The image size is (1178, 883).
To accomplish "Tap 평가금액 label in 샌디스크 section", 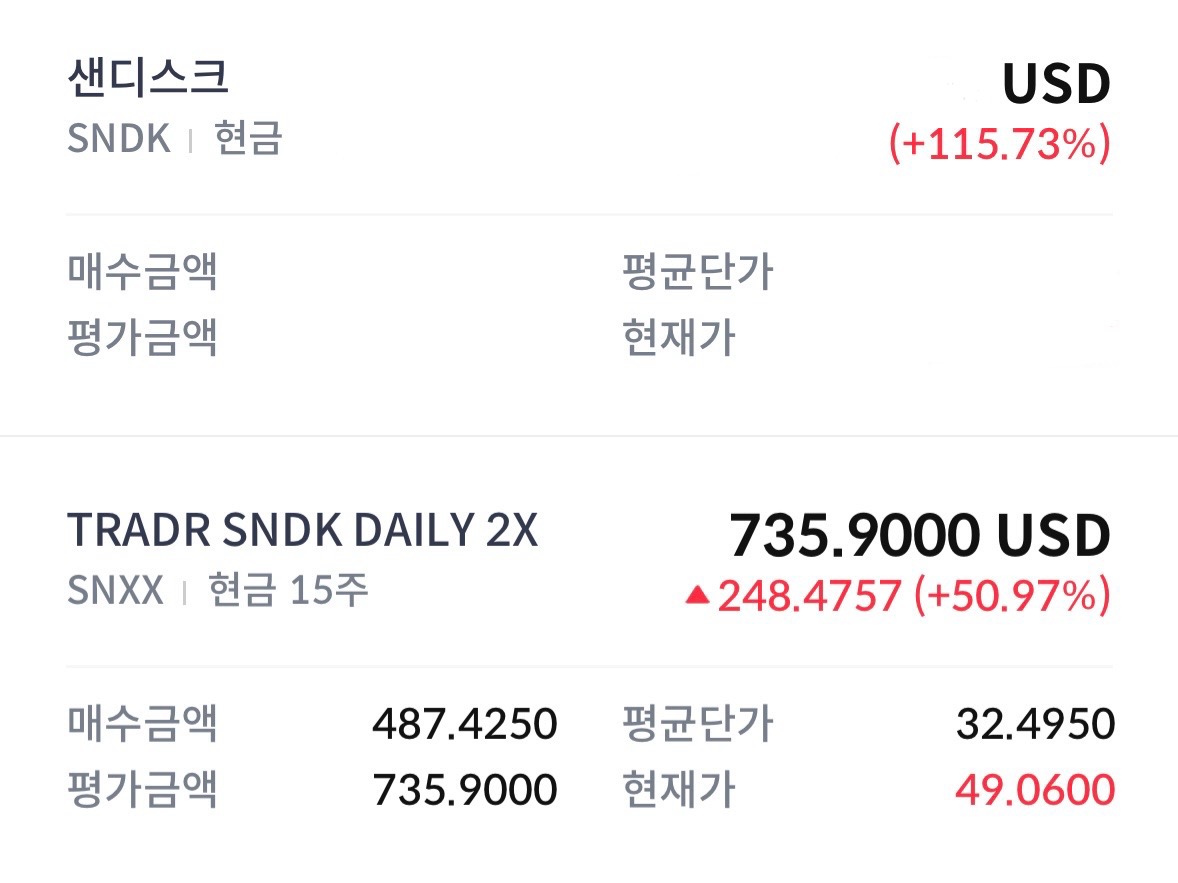I will click(142, 338).
